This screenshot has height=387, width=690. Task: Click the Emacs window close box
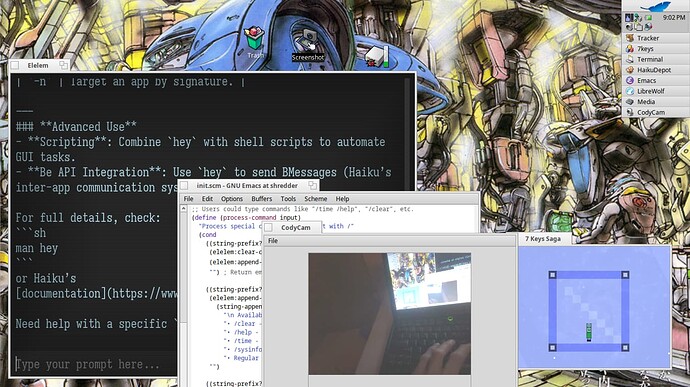[184, 185]
